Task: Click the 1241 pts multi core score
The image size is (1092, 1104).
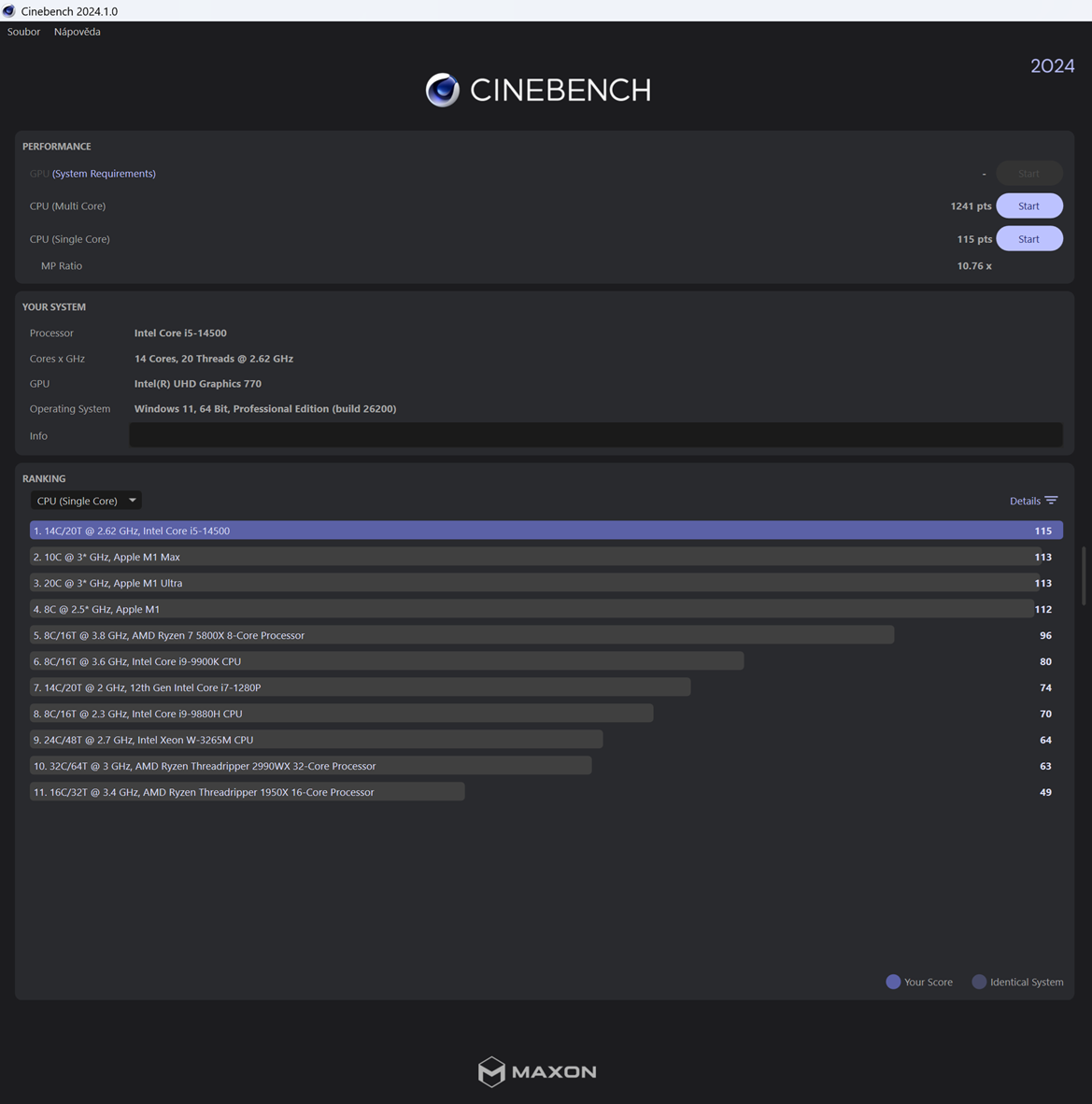Action: pyautogui.click(x=971, y=205)
